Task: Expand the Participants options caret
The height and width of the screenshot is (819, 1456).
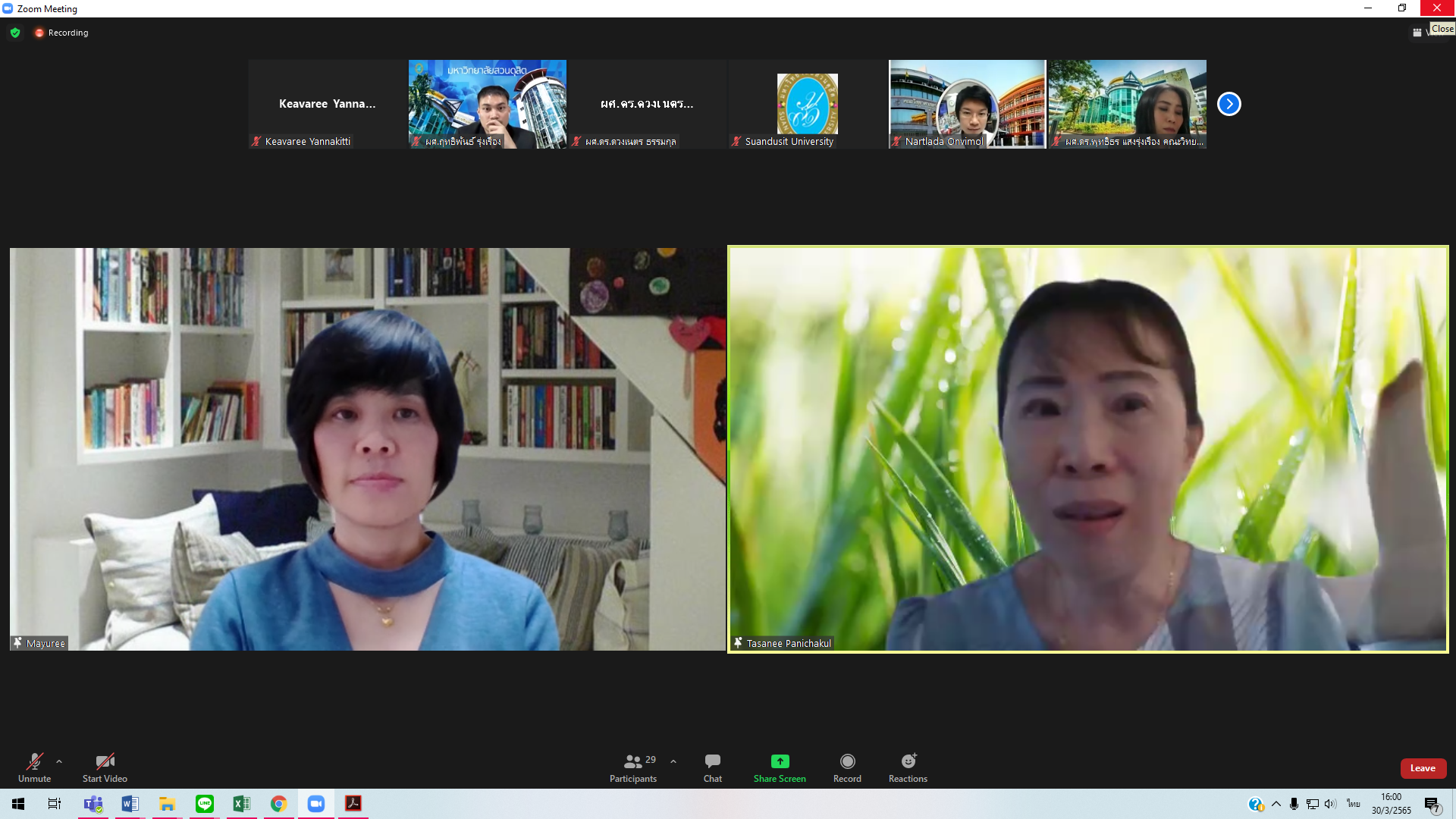Action: pos(673,761)
